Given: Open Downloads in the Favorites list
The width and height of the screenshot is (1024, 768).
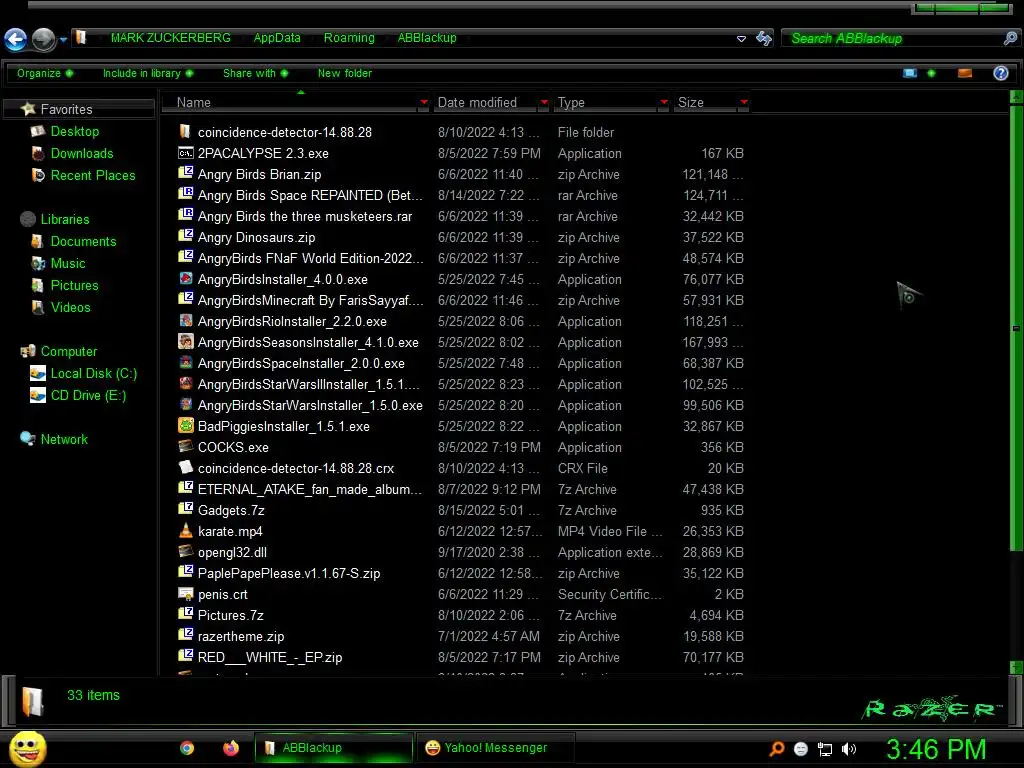Looking at the screenshot, I should (82, 153).
